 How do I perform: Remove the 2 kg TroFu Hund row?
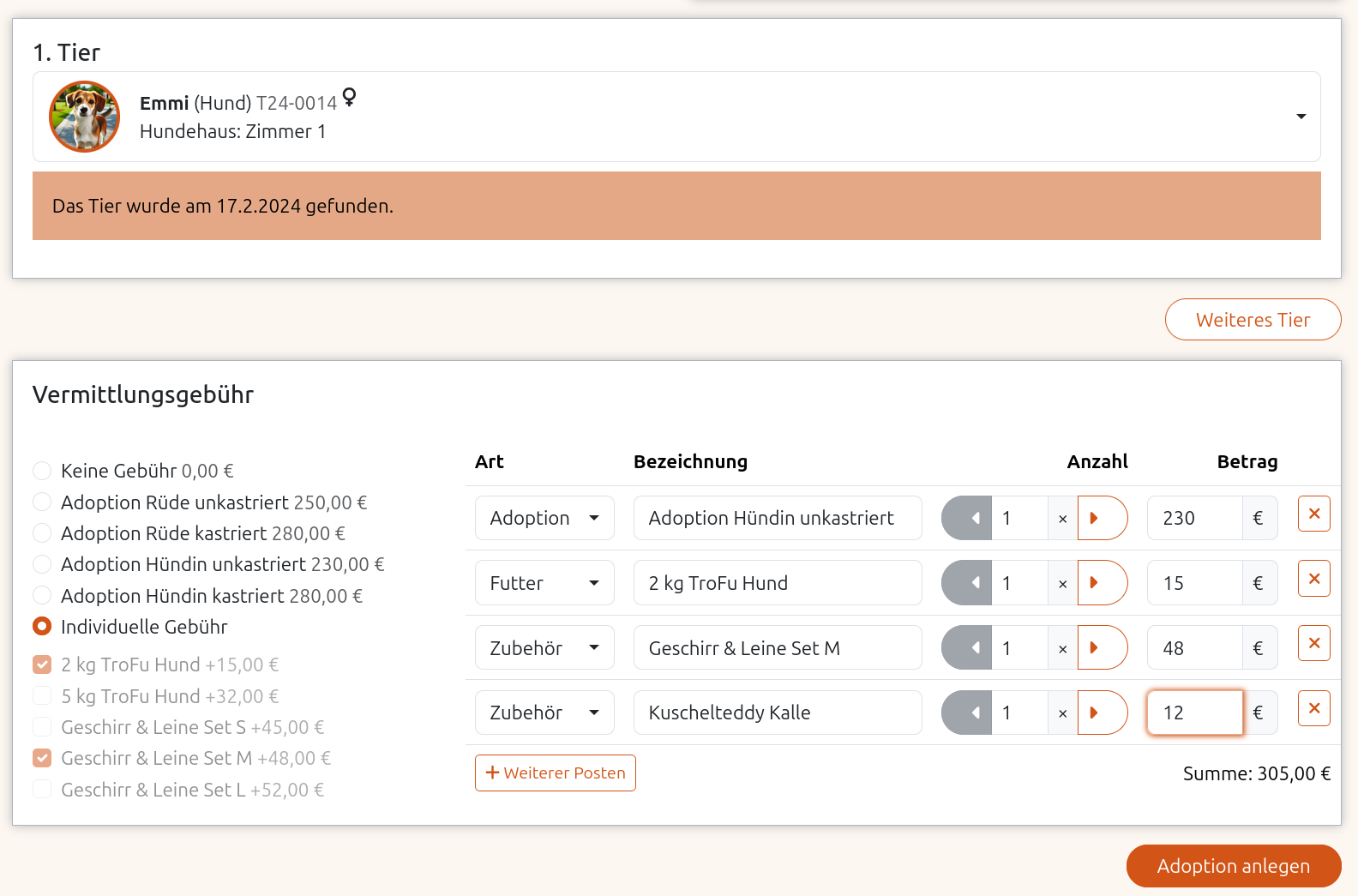1313,580
